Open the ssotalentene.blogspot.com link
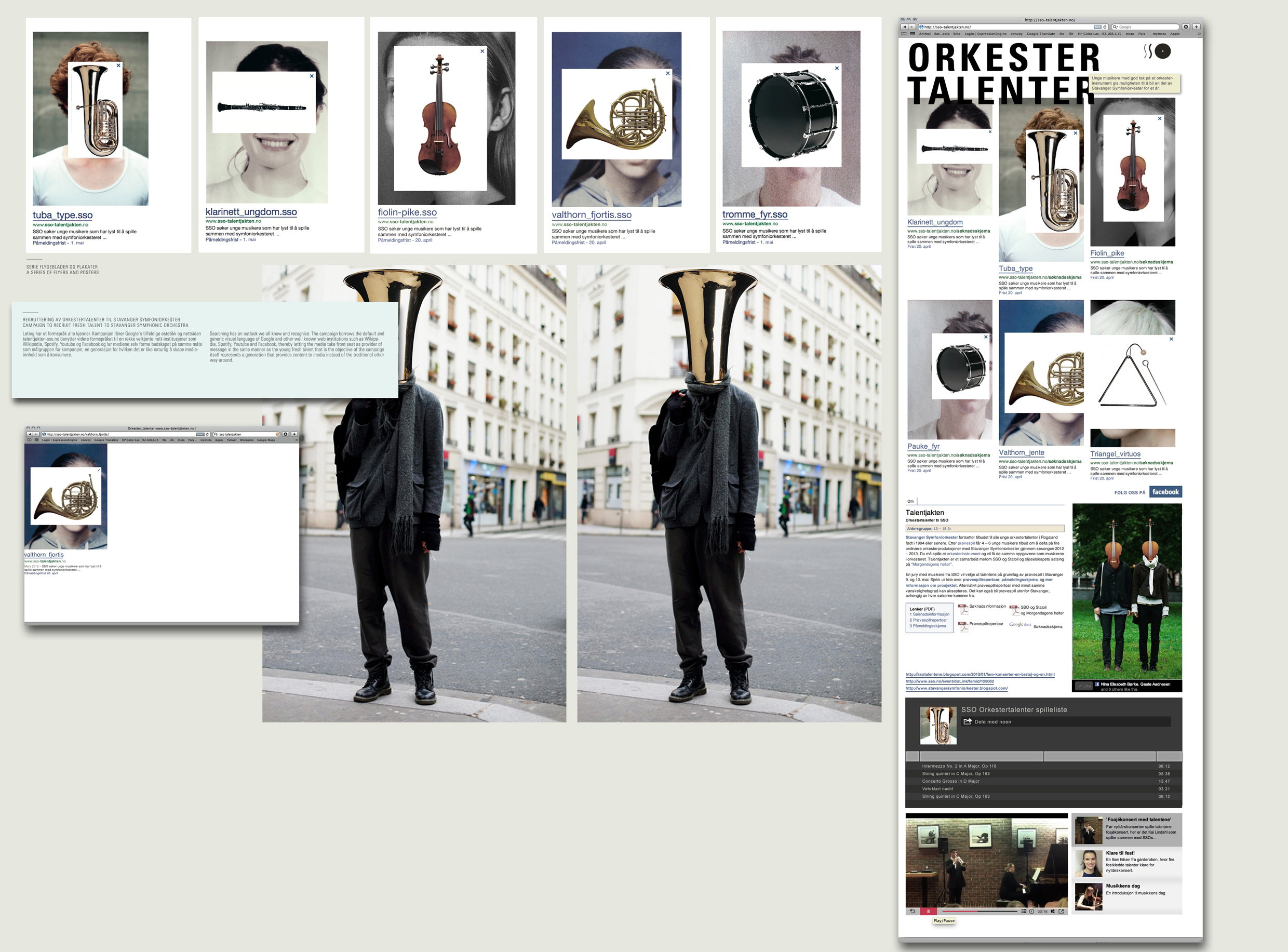This screenshot has height=952, width=1288. (980, 674)
